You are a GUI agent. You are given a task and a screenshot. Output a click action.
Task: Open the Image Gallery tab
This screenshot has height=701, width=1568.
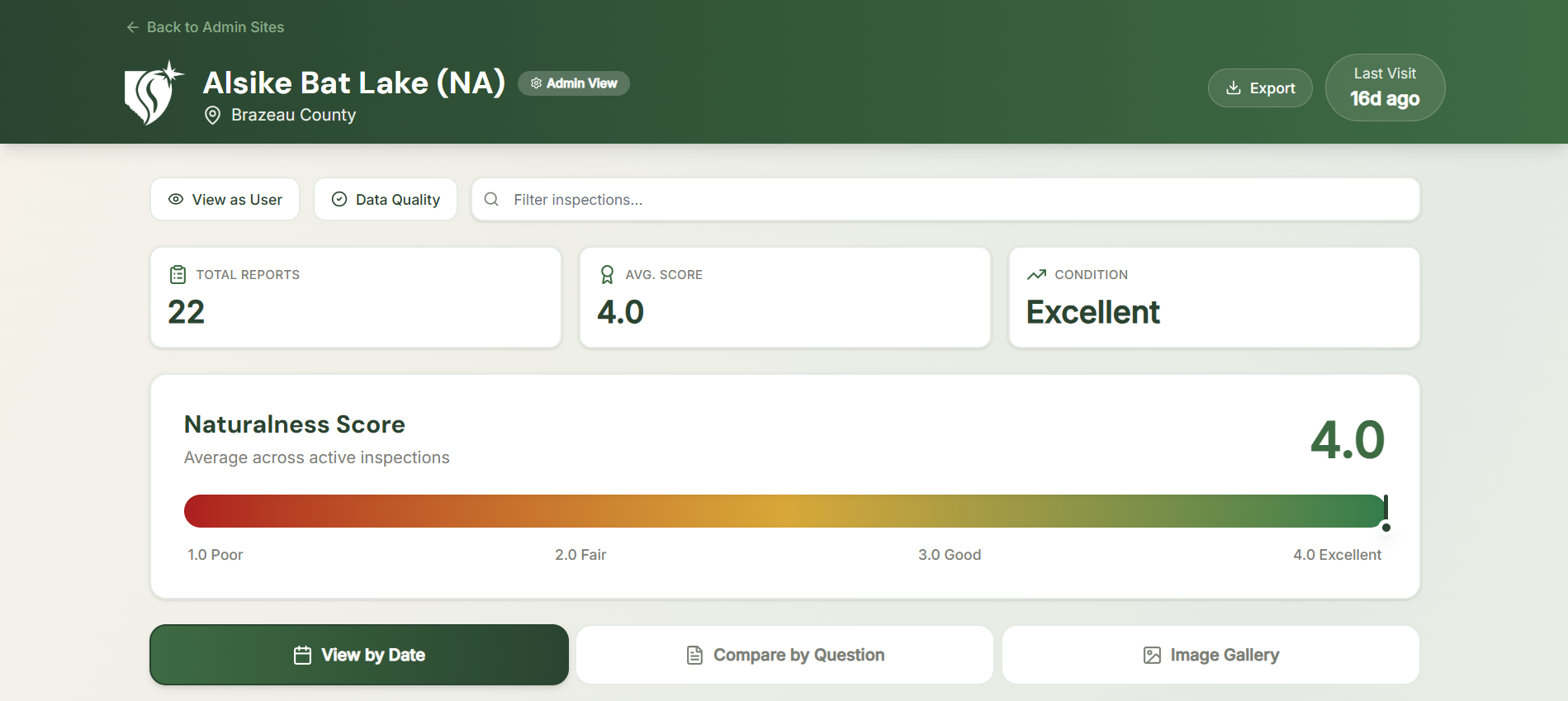(1210, 655)
